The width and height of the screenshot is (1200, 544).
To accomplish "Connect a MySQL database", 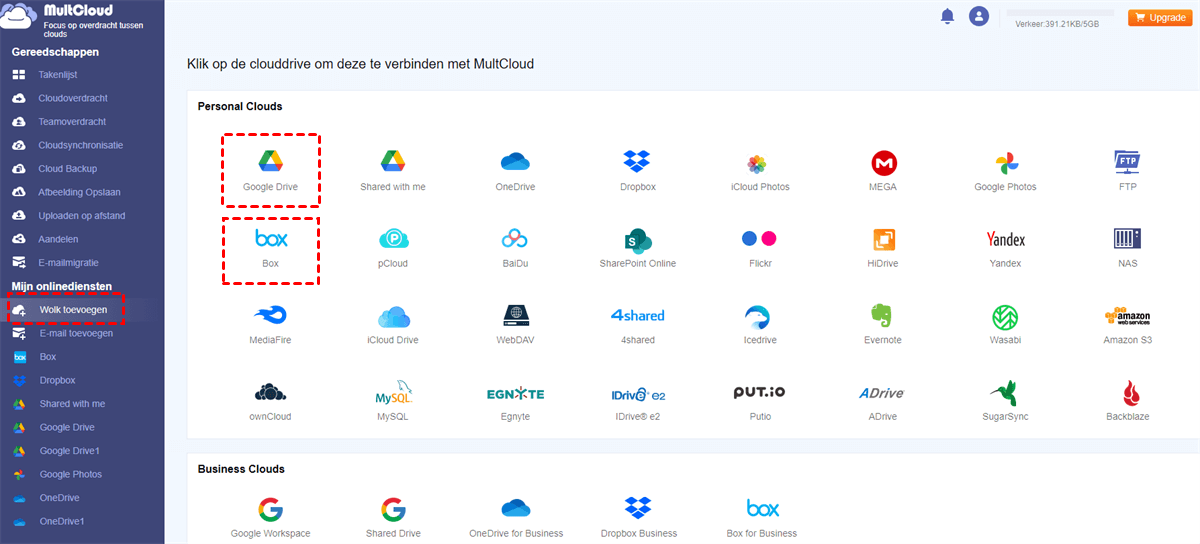I will click(393, 400).
